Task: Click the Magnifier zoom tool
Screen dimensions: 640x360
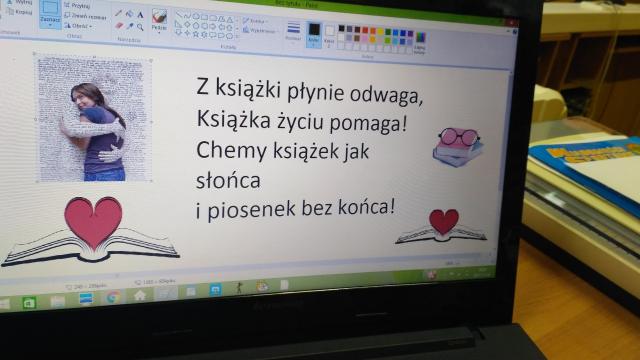Action: (x=140, y=27)
